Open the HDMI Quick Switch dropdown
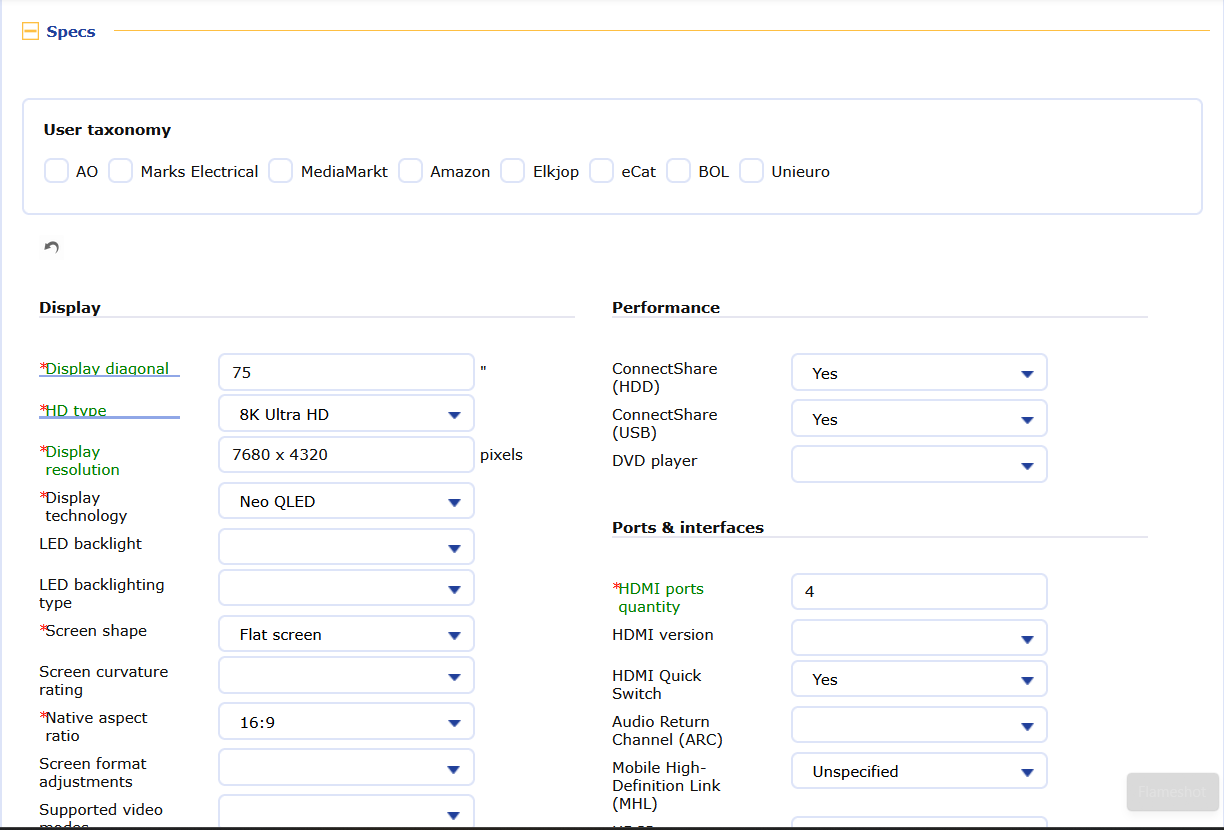 (919, 679)
